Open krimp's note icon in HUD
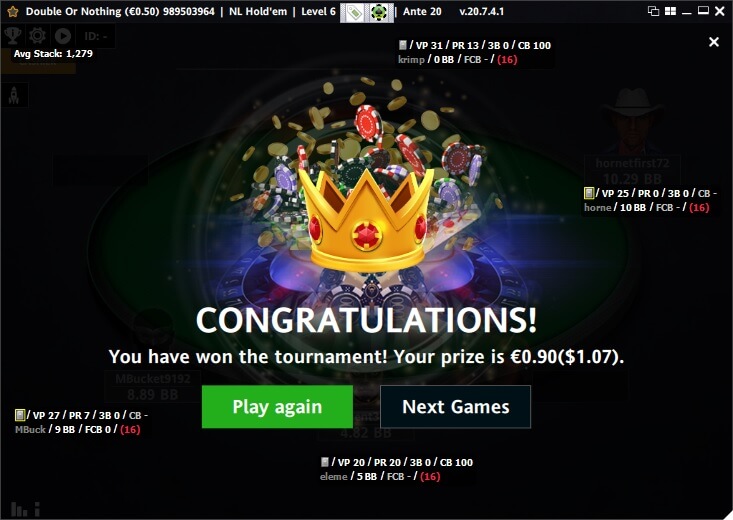This screenshot has width=733, height=520. tap(402, 45)
